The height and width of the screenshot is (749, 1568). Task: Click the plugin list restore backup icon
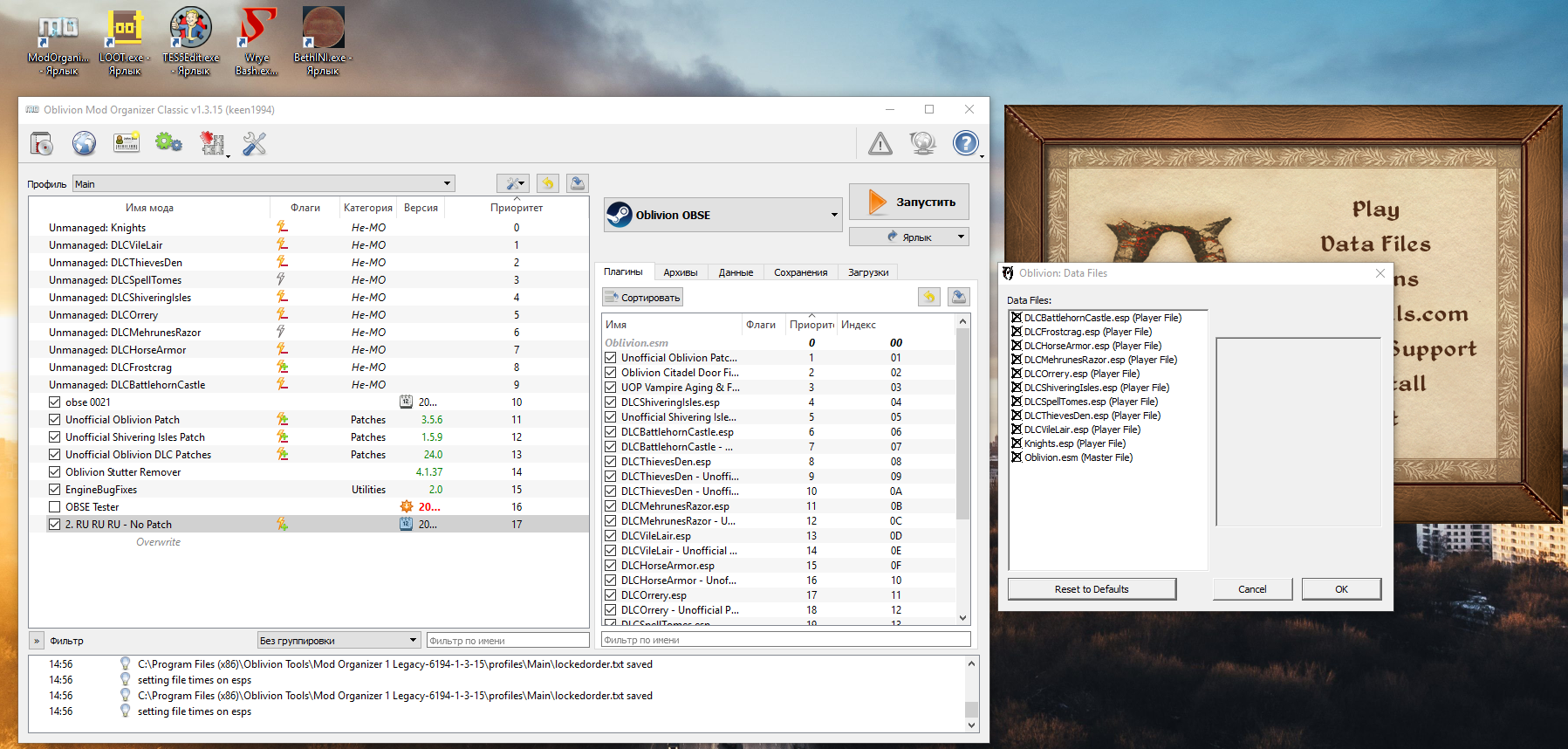(929, 297)
